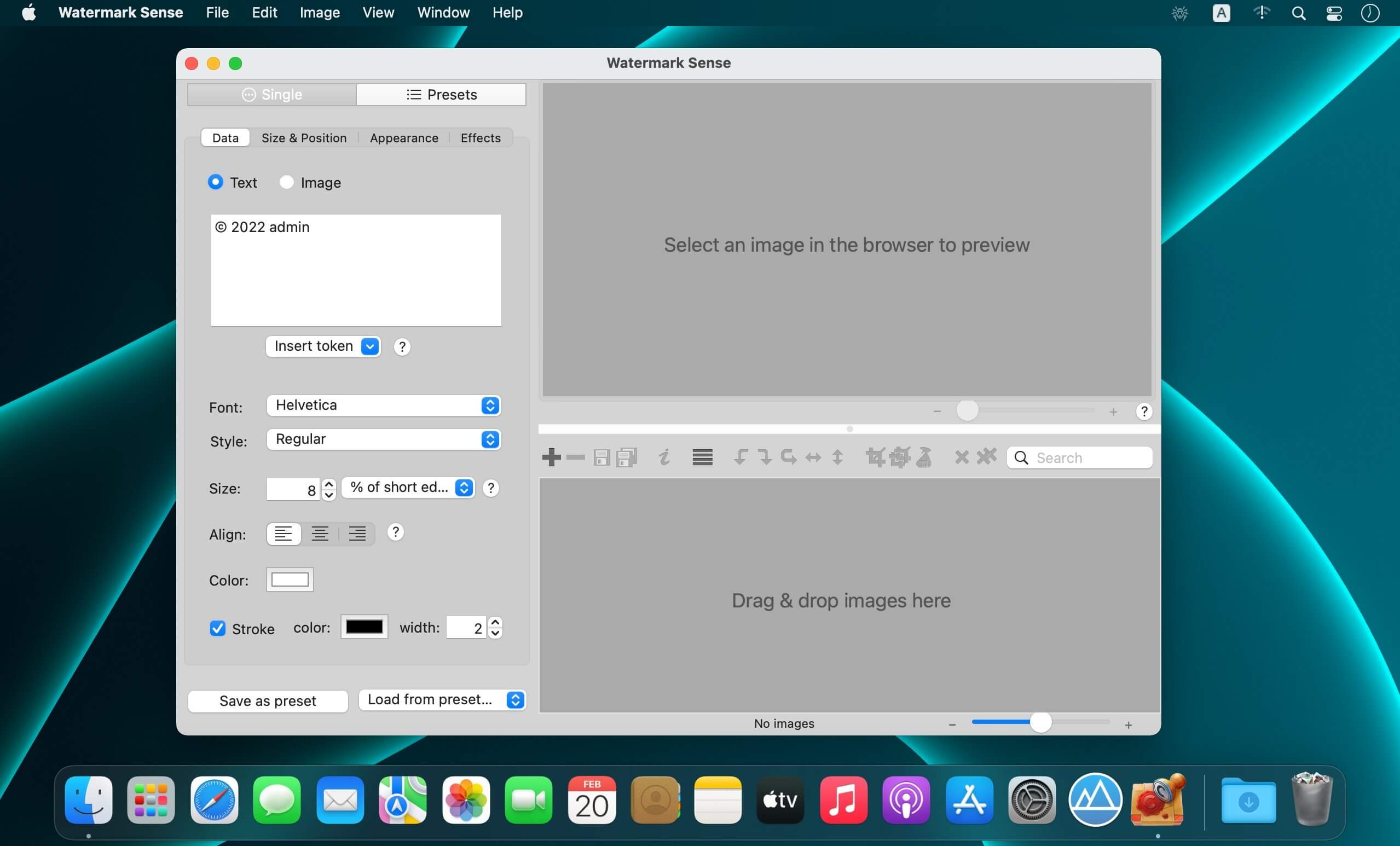Click the Size value stepper arrows

click(x=328, y=489)
